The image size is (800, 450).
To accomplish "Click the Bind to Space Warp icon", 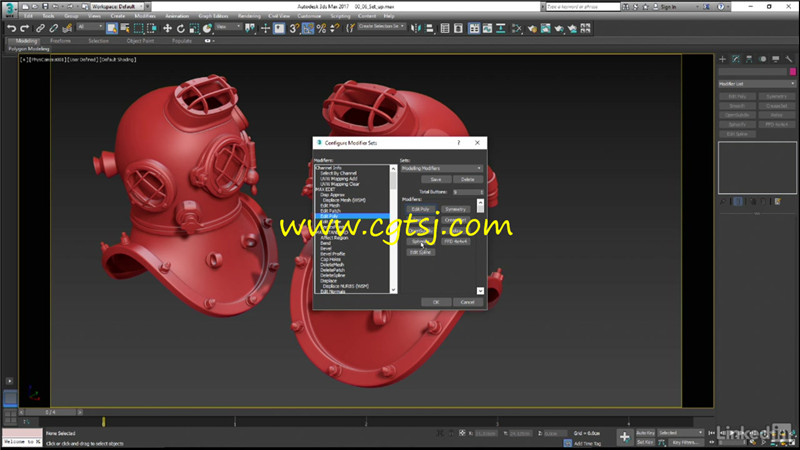I will (x=67, y=29).
